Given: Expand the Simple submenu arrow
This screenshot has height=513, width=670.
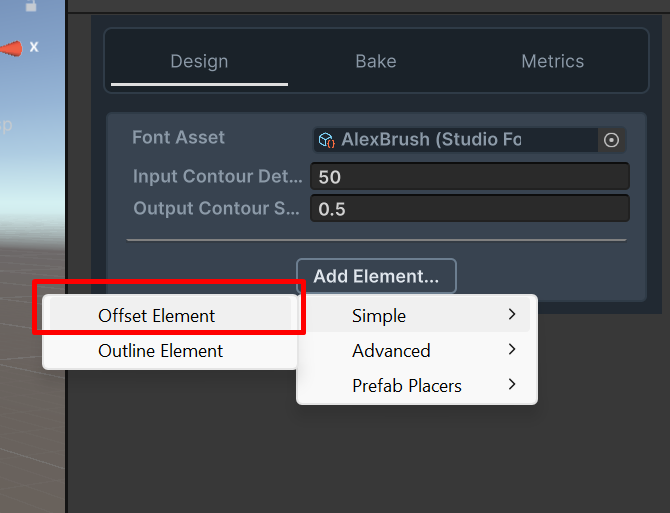Looking at the screenshot, I should (x=512, y=314).
